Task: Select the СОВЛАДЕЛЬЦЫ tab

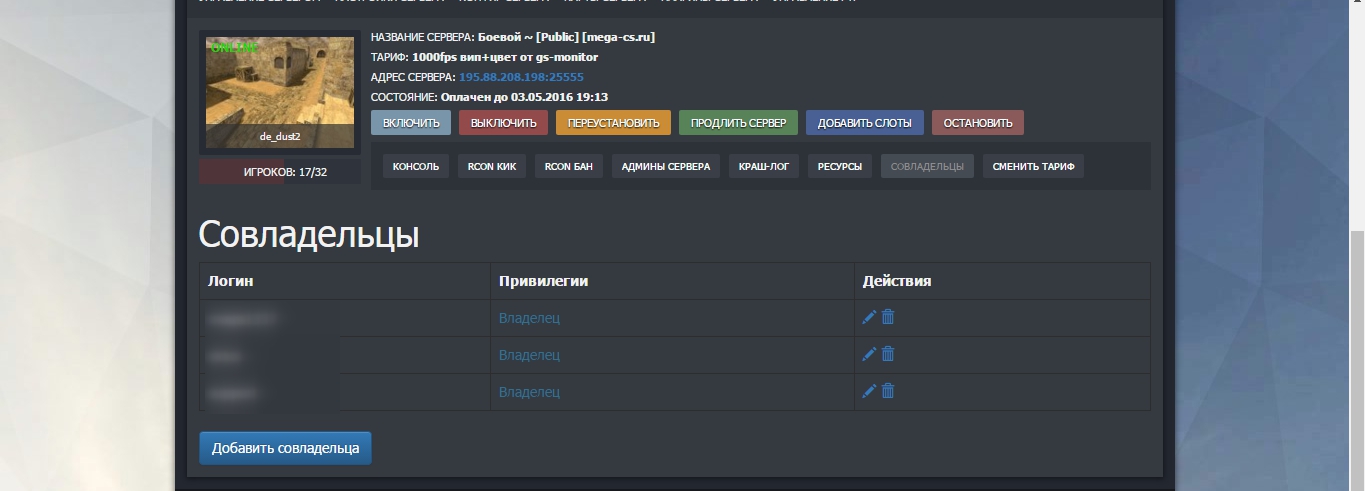Action: [927, 166]
